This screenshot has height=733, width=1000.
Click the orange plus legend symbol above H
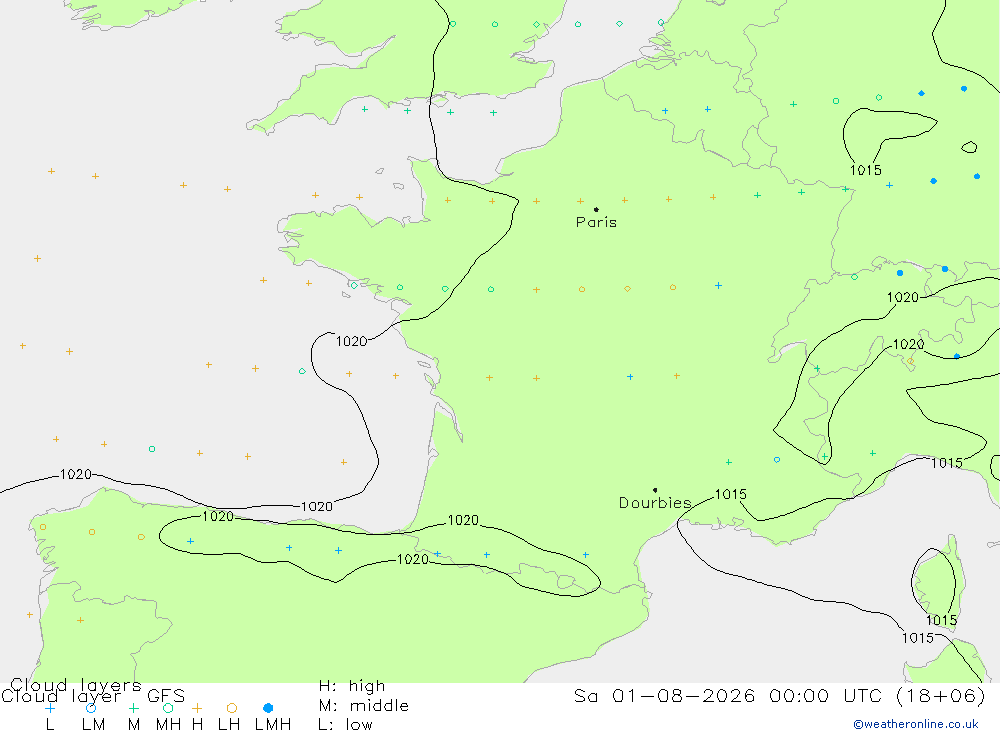[x=197, y=708]
